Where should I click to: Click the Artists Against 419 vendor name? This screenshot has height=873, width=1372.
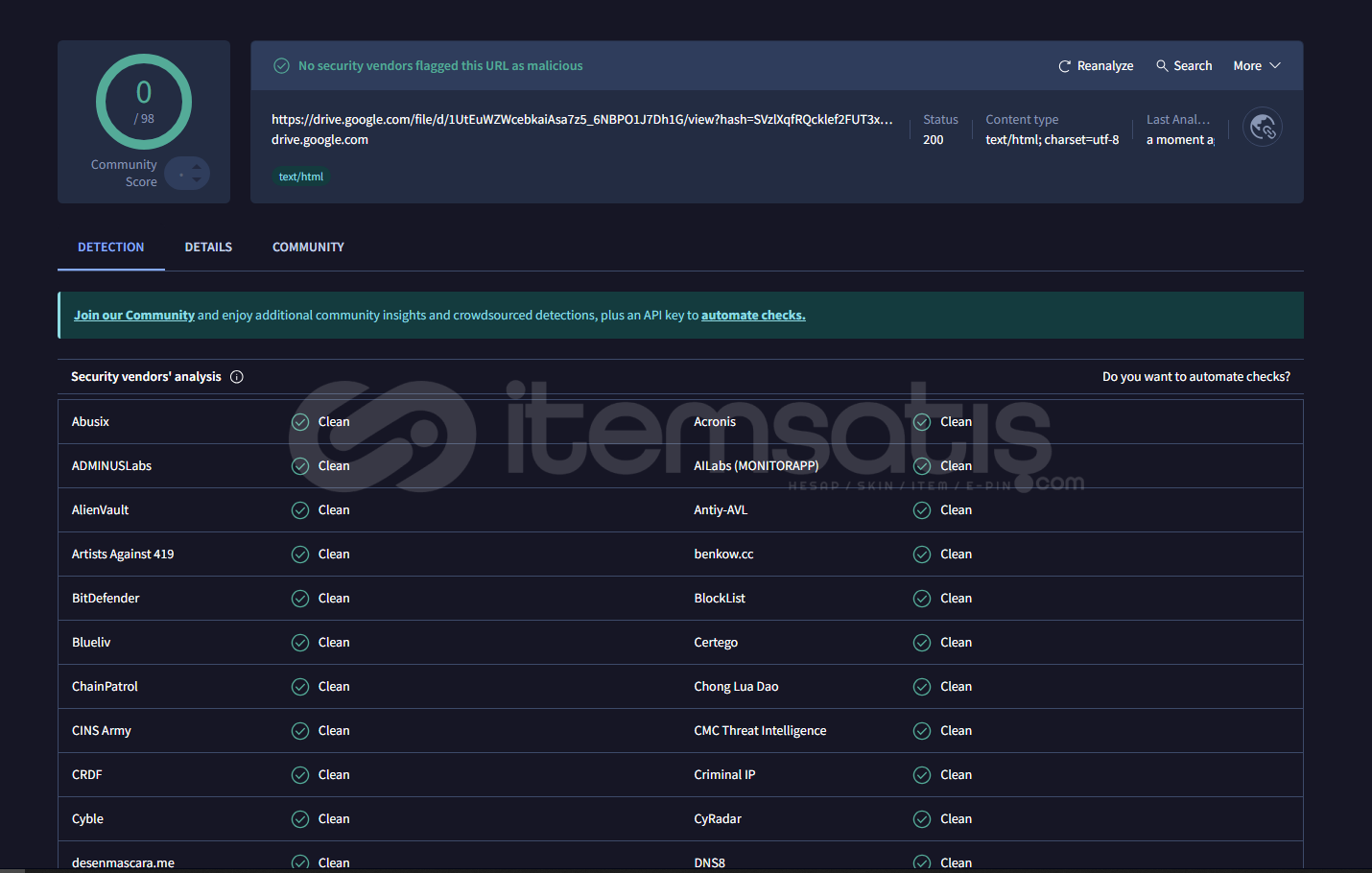point(123,554)
